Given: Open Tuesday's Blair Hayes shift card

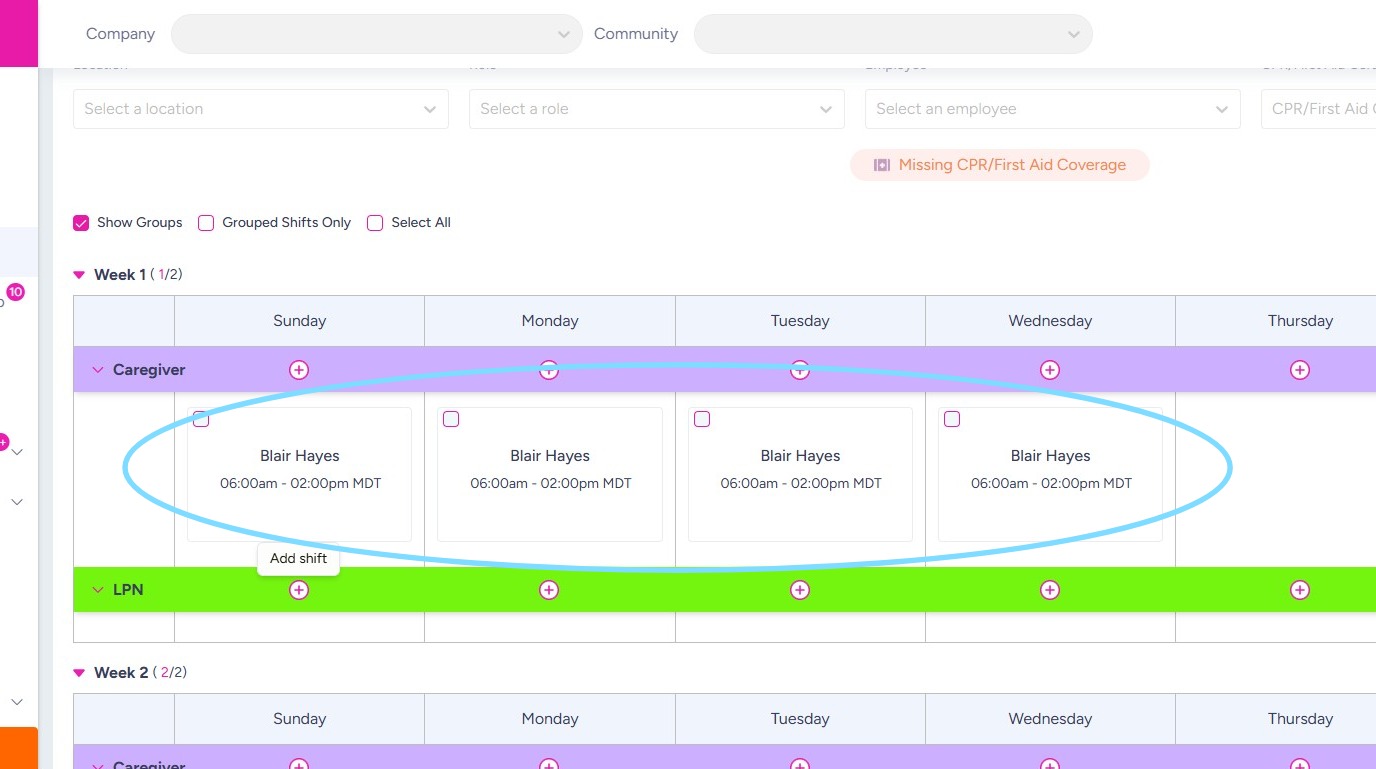Looking at the screenshot, I should click(x=800, y=470).
